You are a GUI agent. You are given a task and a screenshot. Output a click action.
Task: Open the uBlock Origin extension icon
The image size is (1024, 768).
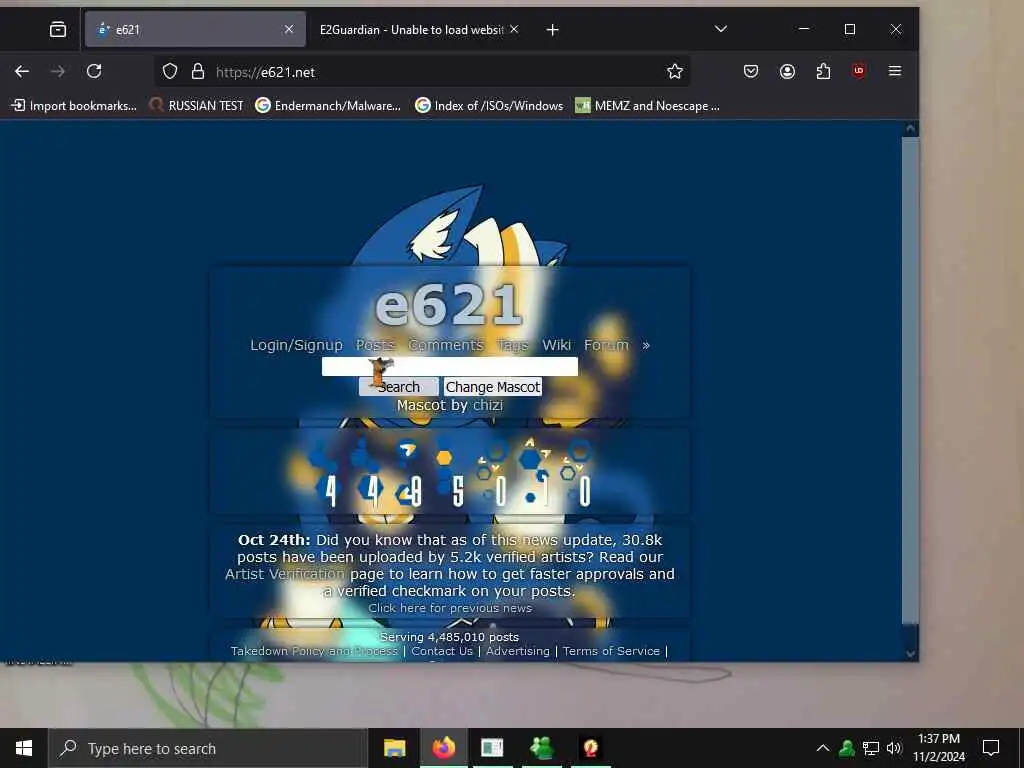tap(859, 71)
